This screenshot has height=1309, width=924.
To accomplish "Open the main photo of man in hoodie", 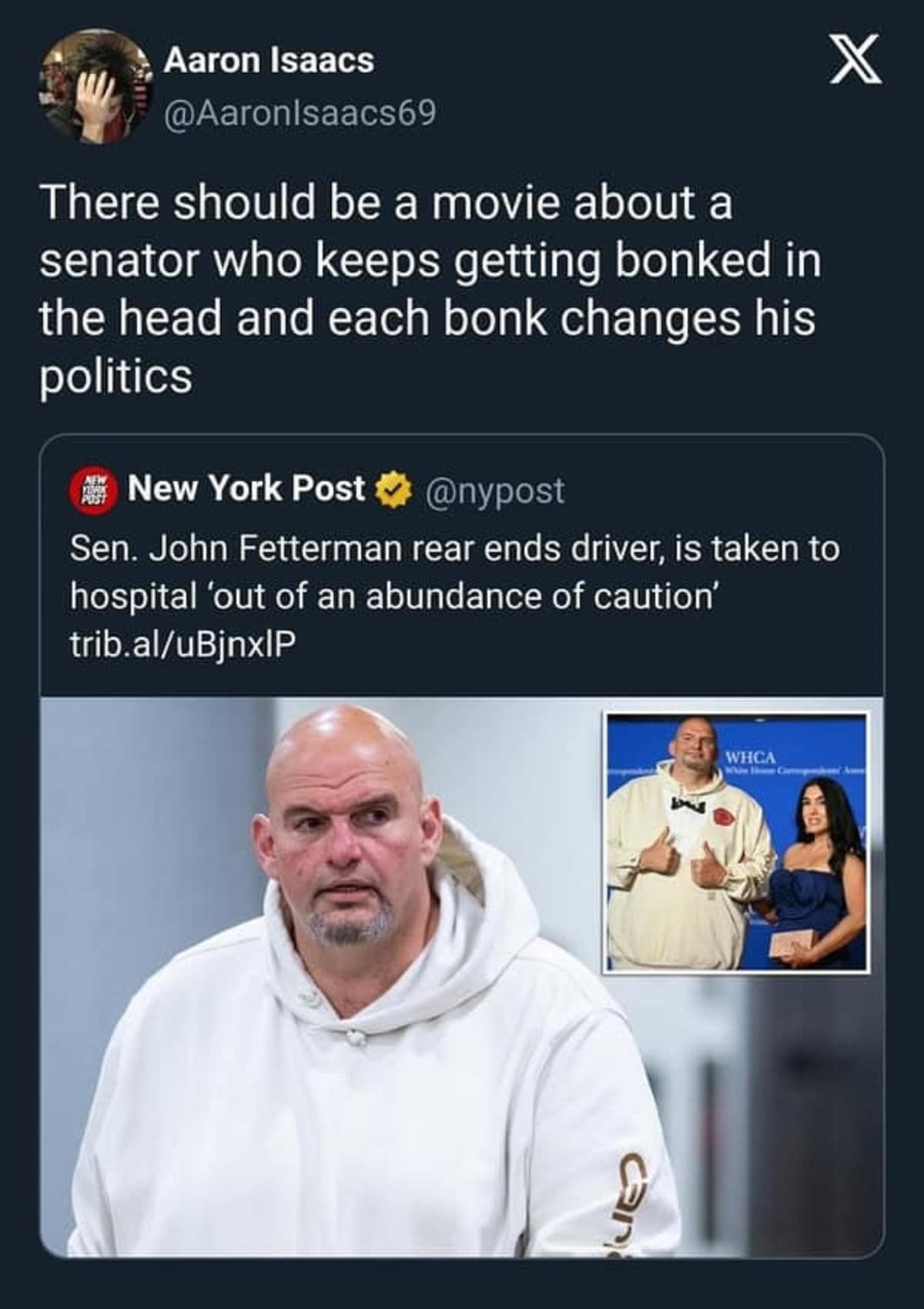I will point(462,976).
